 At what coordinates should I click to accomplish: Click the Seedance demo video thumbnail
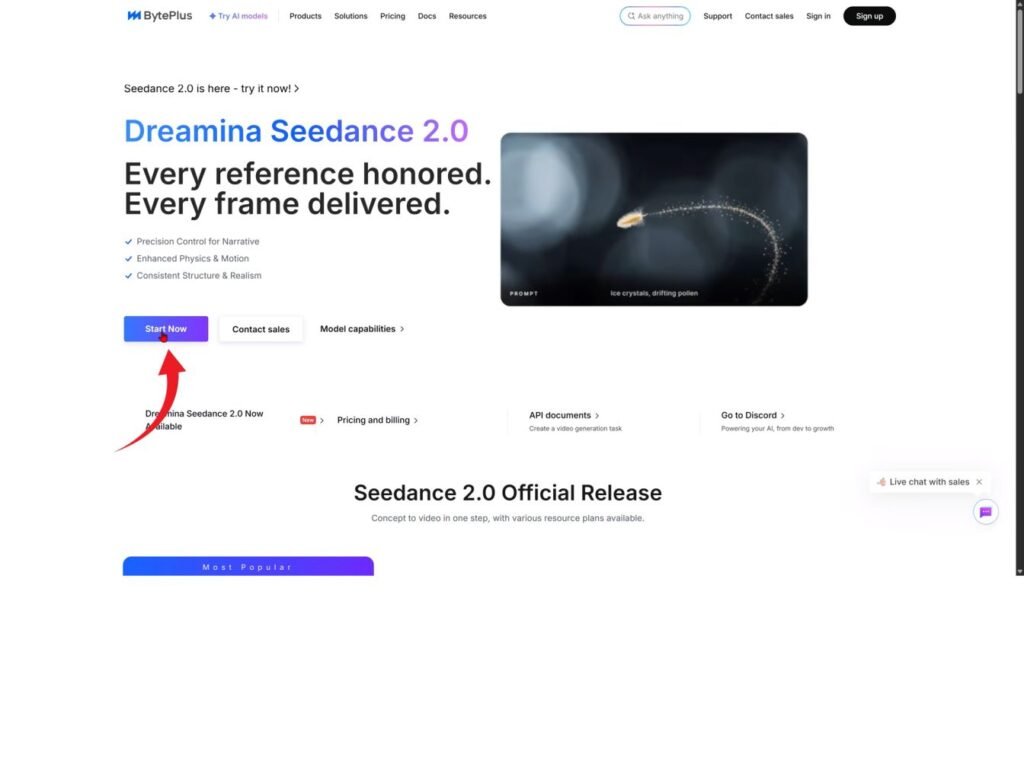[653, 219]
